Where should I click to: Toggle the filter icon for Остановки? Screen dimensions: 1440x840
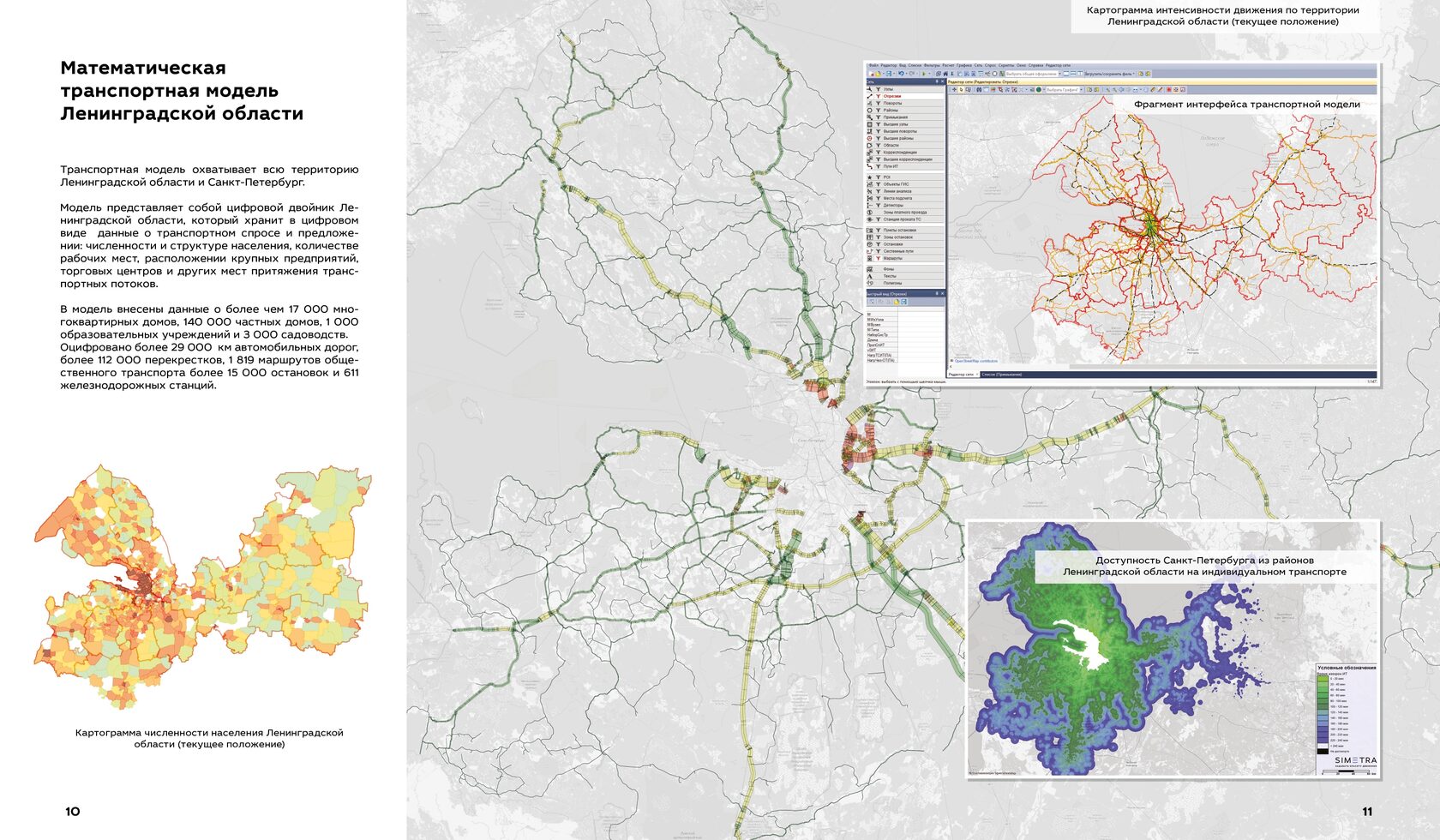click(x=879, y=244)
